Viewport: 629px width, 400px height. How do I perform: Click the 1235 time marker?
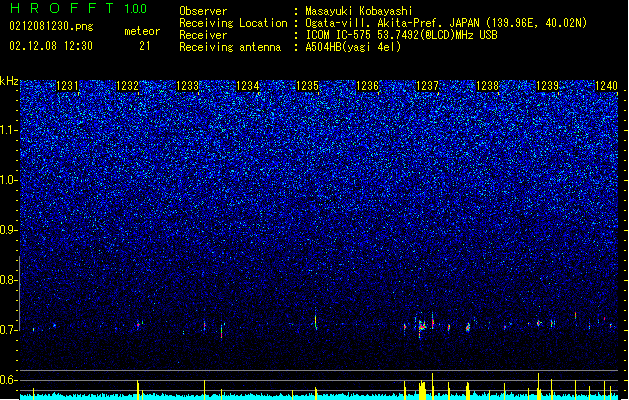coord(307,86)
